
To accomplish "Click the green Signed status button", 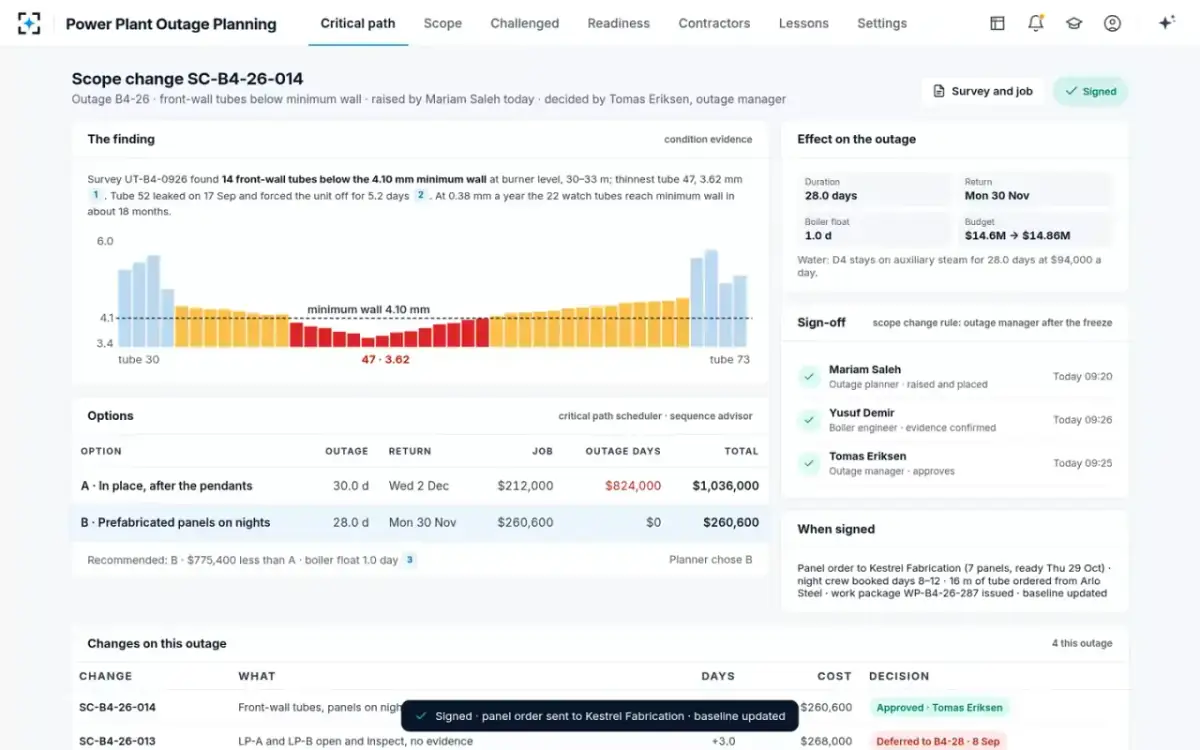I will tap(1090, 91).
